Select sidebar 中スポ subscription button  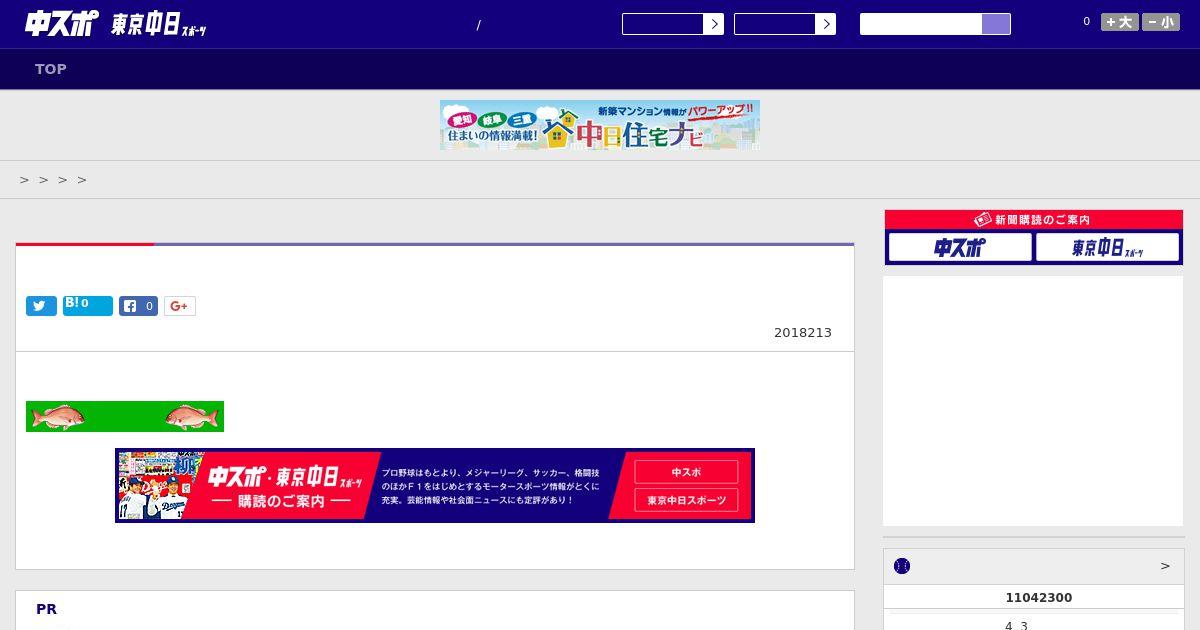click(x=960, y=247)
